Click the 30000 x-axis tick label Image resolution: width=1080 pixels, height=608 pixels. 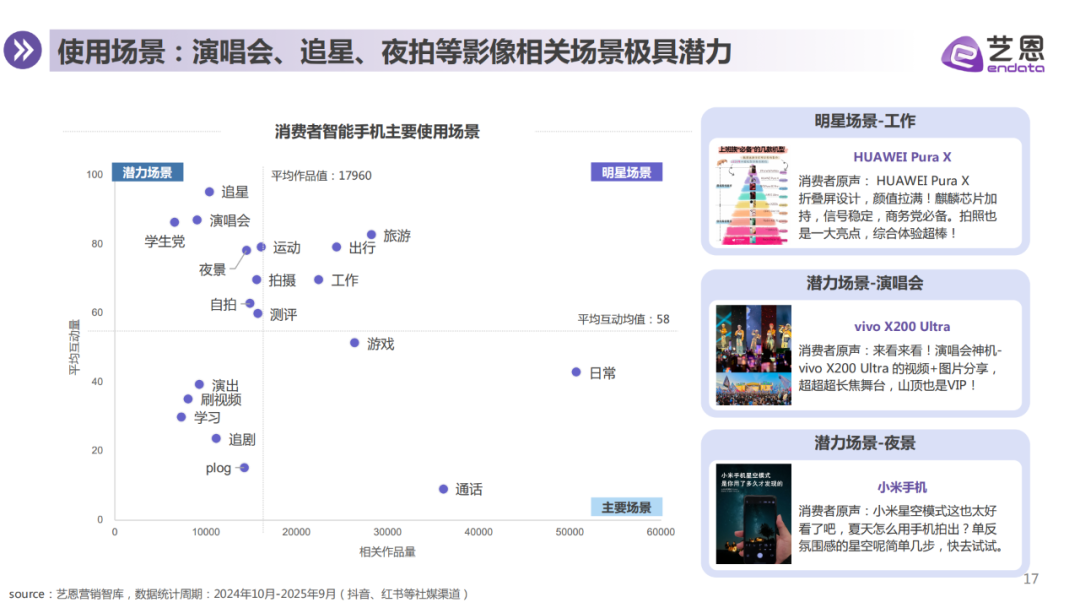tap(387, 532)
